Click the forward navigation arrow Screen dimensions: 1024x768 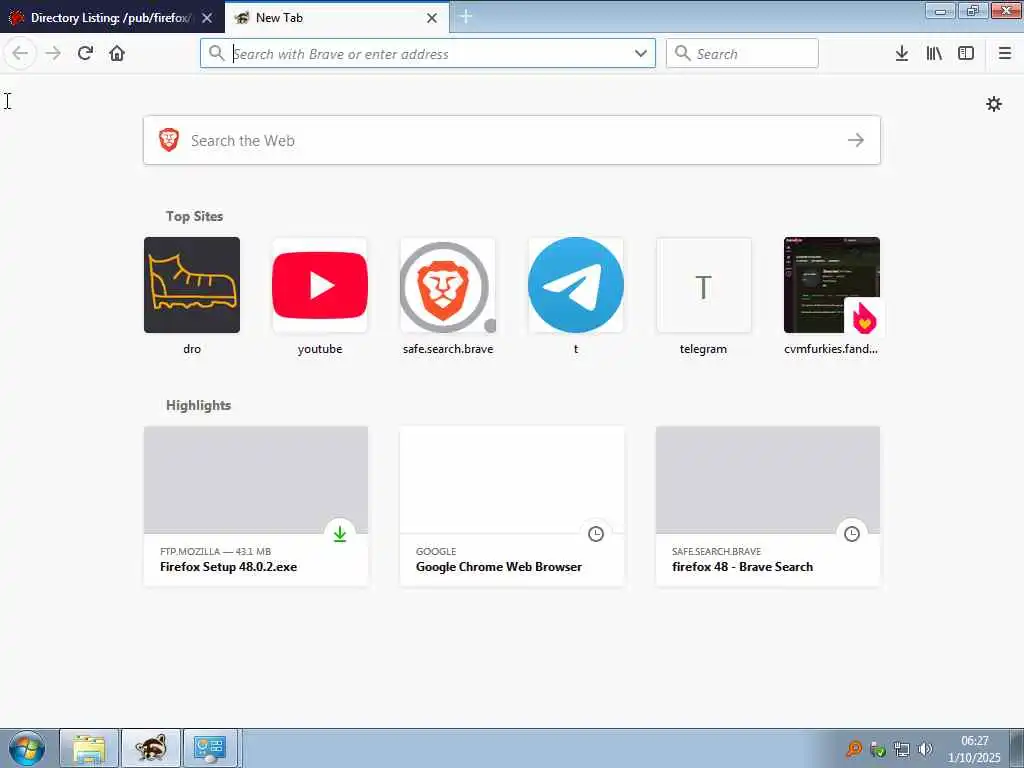point(53,54)
